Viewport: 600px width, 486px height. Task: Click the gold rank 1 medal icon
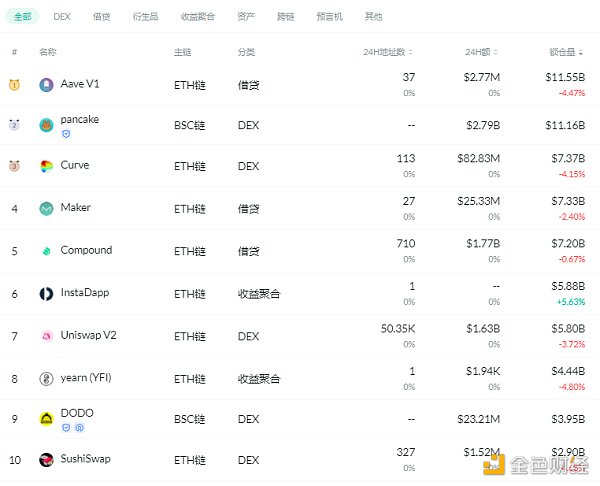click(14, 84)
